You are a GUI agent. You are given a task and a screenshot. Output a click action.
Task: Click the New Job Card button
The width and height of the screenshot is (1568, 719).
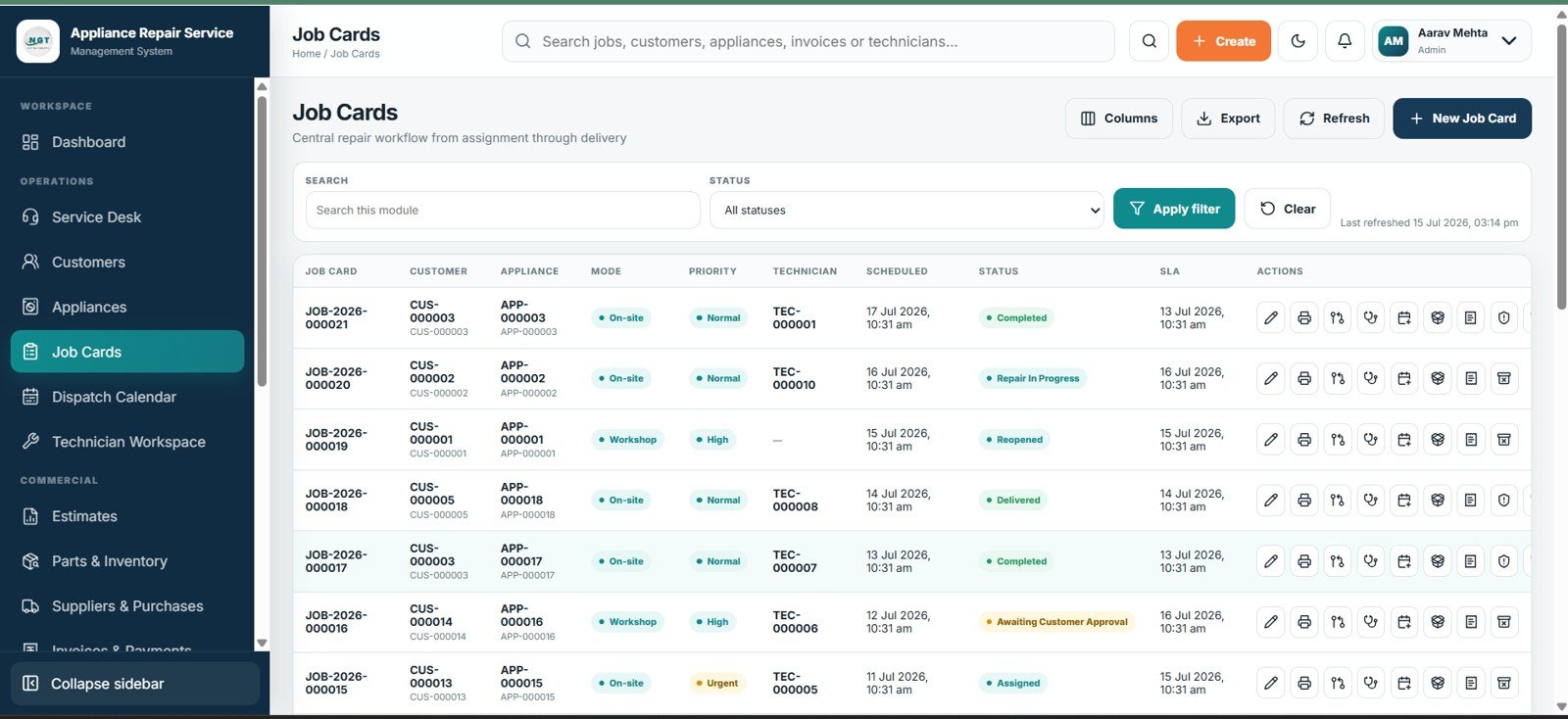pyautogui.click(x=1462, y=119)
